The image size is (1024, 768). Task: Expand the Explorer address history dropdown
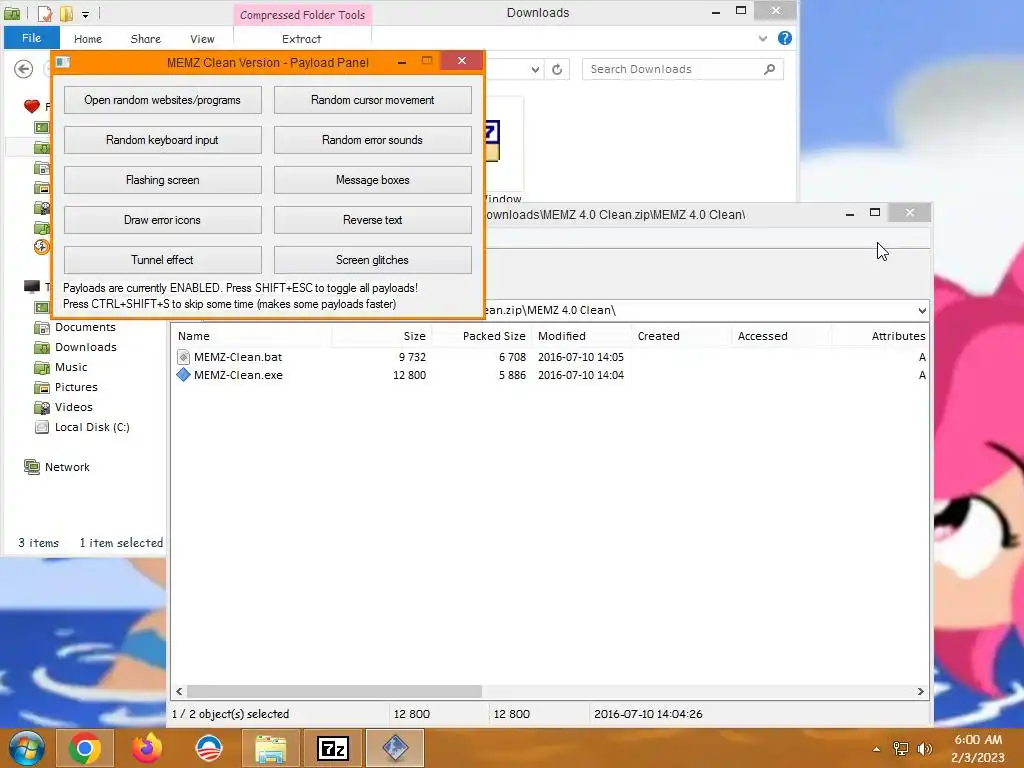click(536, 69)
